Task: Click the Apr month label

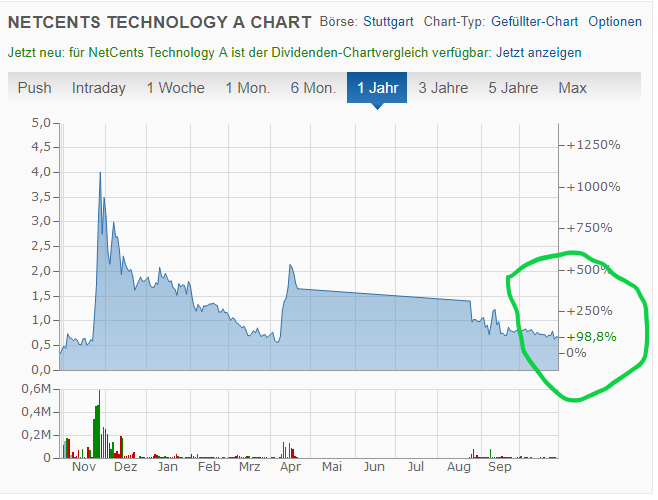Action: point(290,466)
